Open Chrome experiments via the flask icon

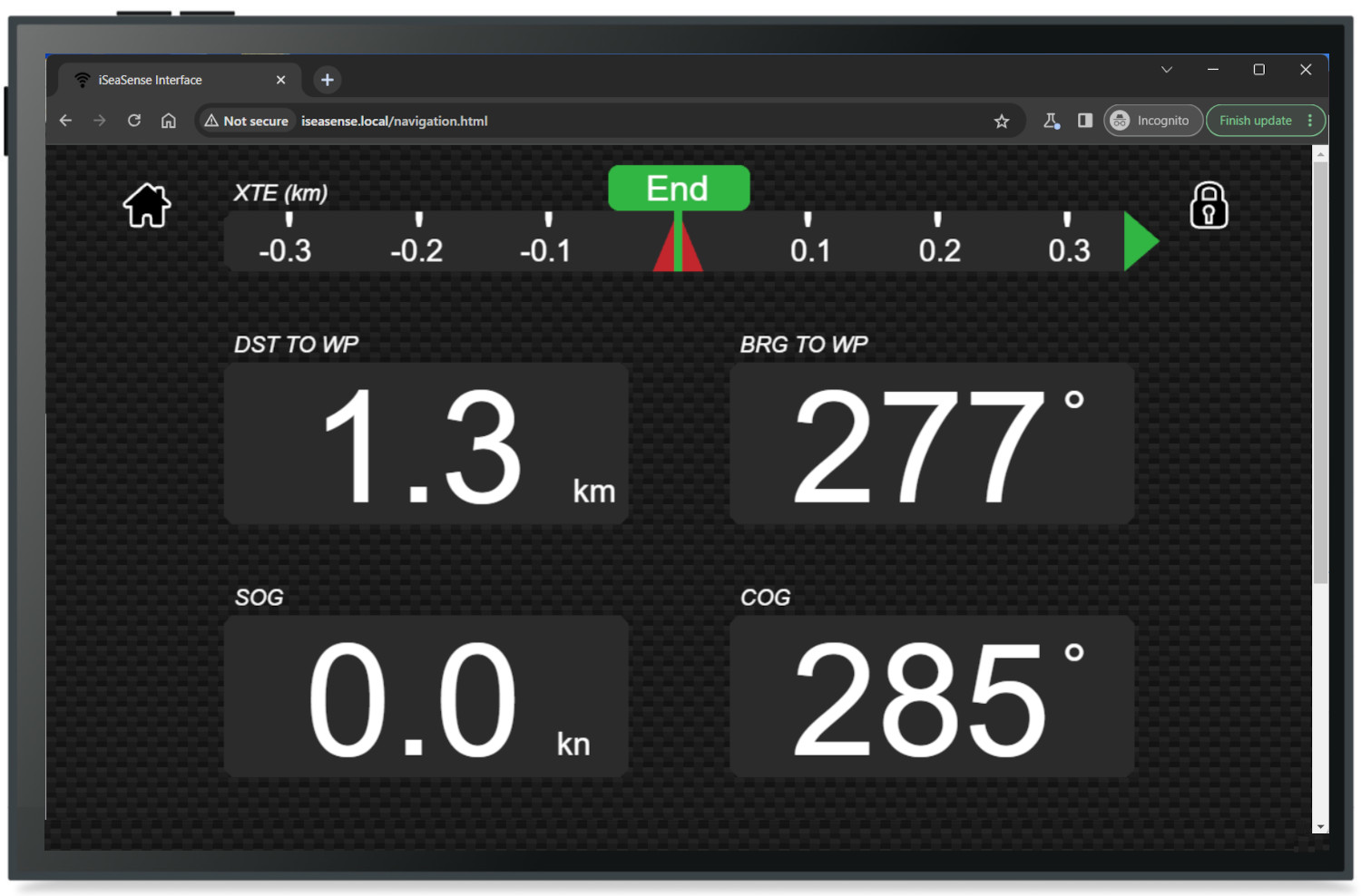(1050, 120)
